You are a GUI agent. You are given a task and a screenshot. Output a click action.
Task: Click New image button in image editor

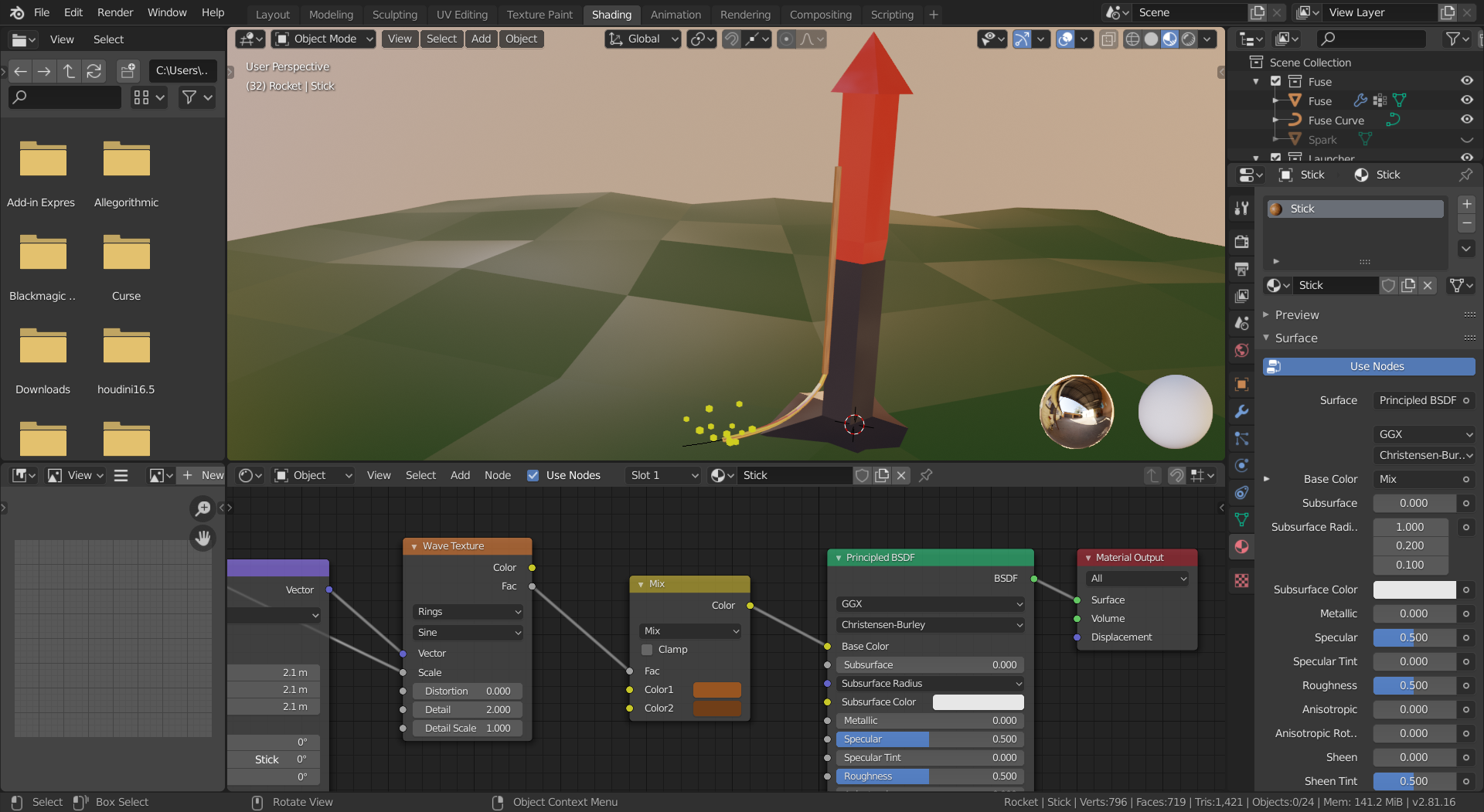pos(203,475)
